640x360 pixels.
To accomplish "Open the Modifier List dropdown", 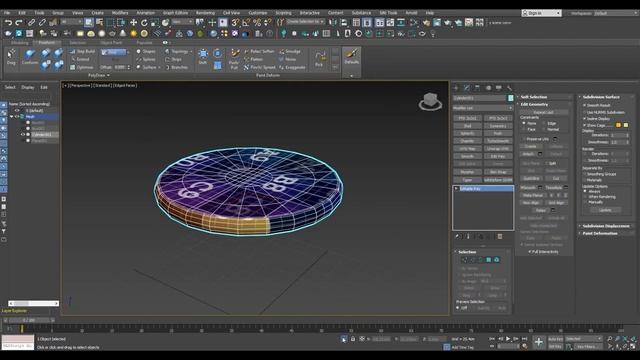I will [482, 108].
